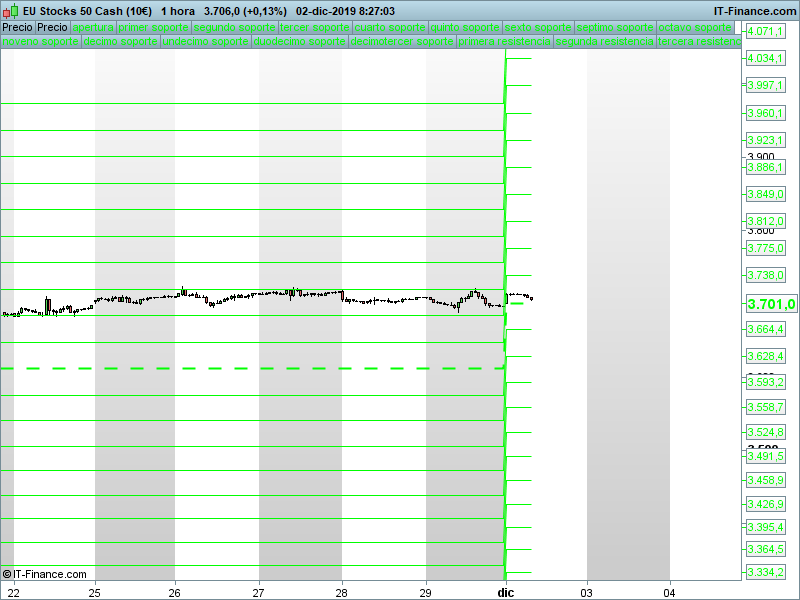Select the 'septimo soporte' label
The height and width of the screenshot is (600, 800).
click(616, 28)
